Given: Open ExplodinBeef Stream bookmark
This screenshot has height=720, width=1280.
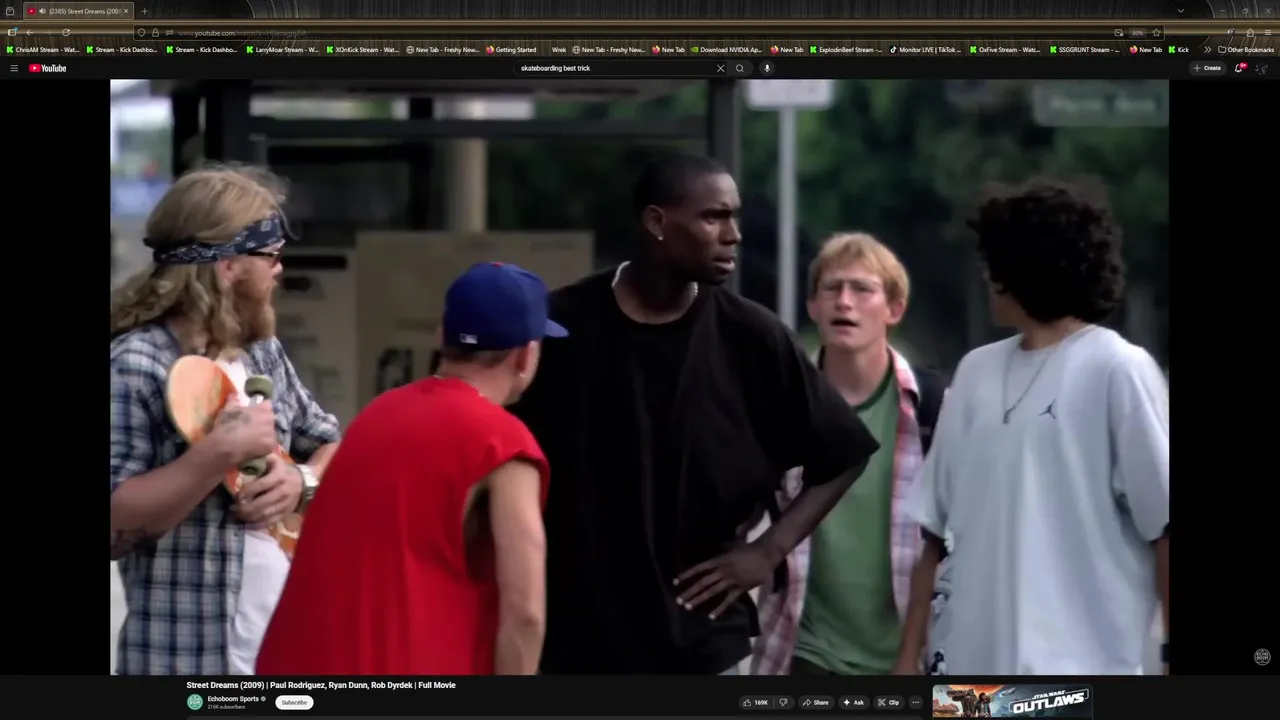Looking at the screenshot, I should tap(846, 49).
